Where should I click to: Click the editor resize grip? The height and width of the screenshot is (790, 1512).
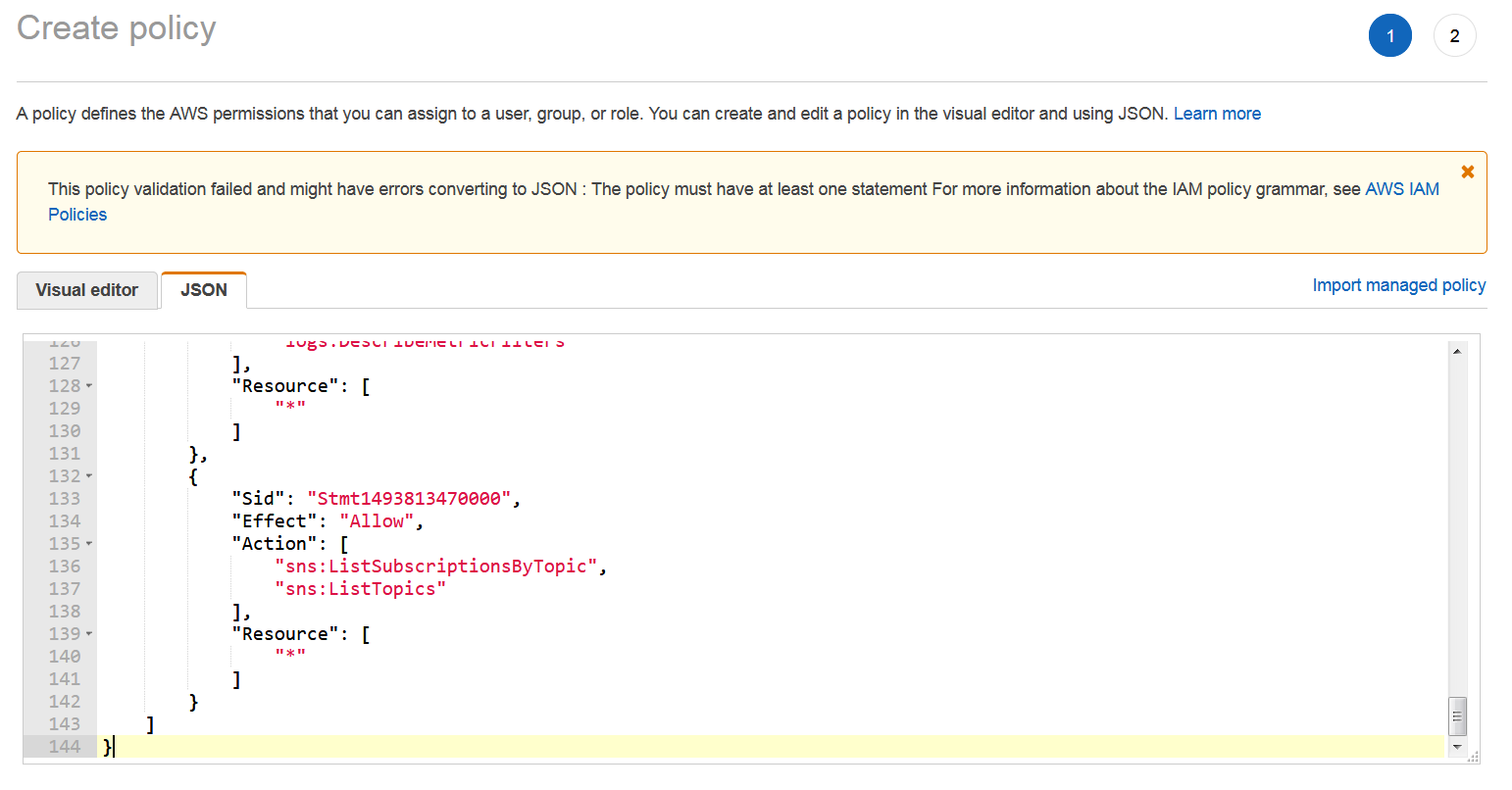point(1471,758)
